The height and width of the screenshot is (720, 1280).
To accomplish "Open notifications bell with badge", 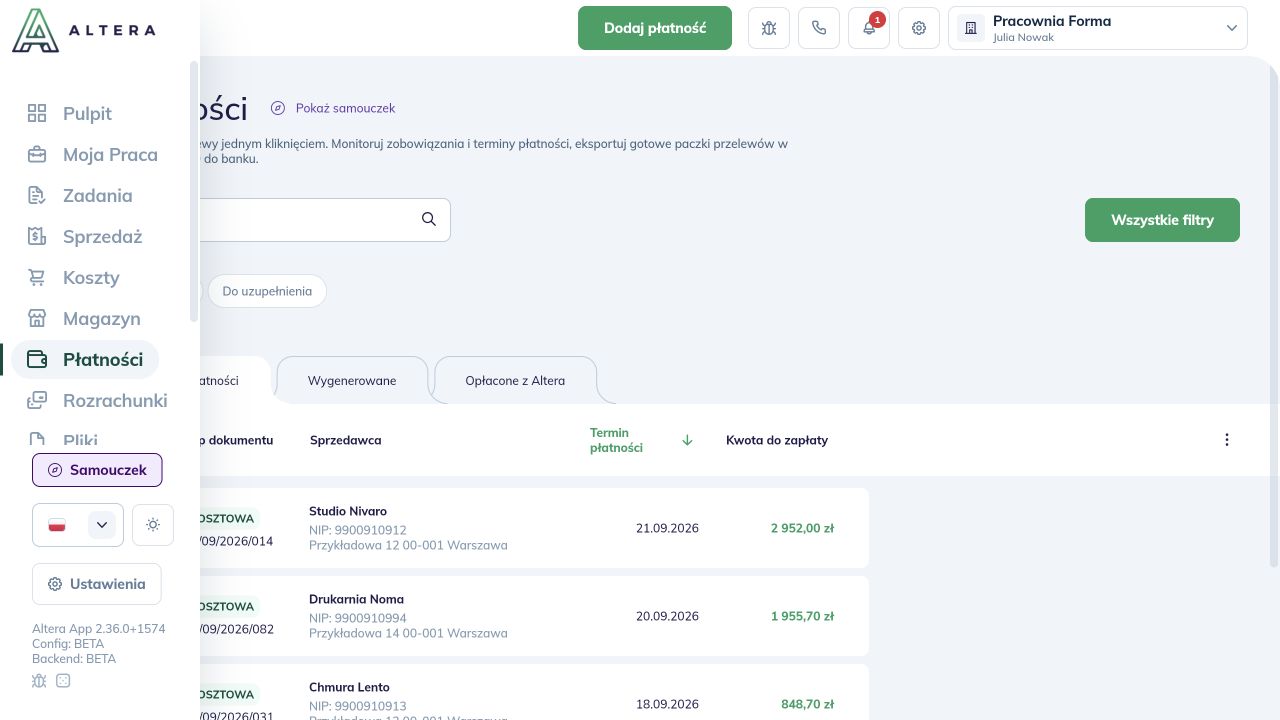I will [869, 28].
